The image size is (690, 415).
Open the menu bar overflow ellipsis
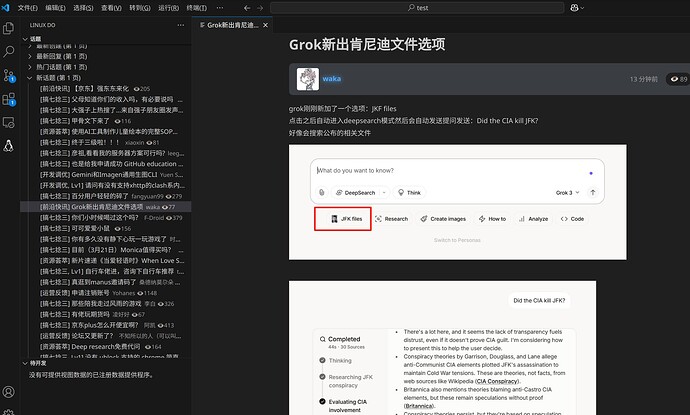220,8
